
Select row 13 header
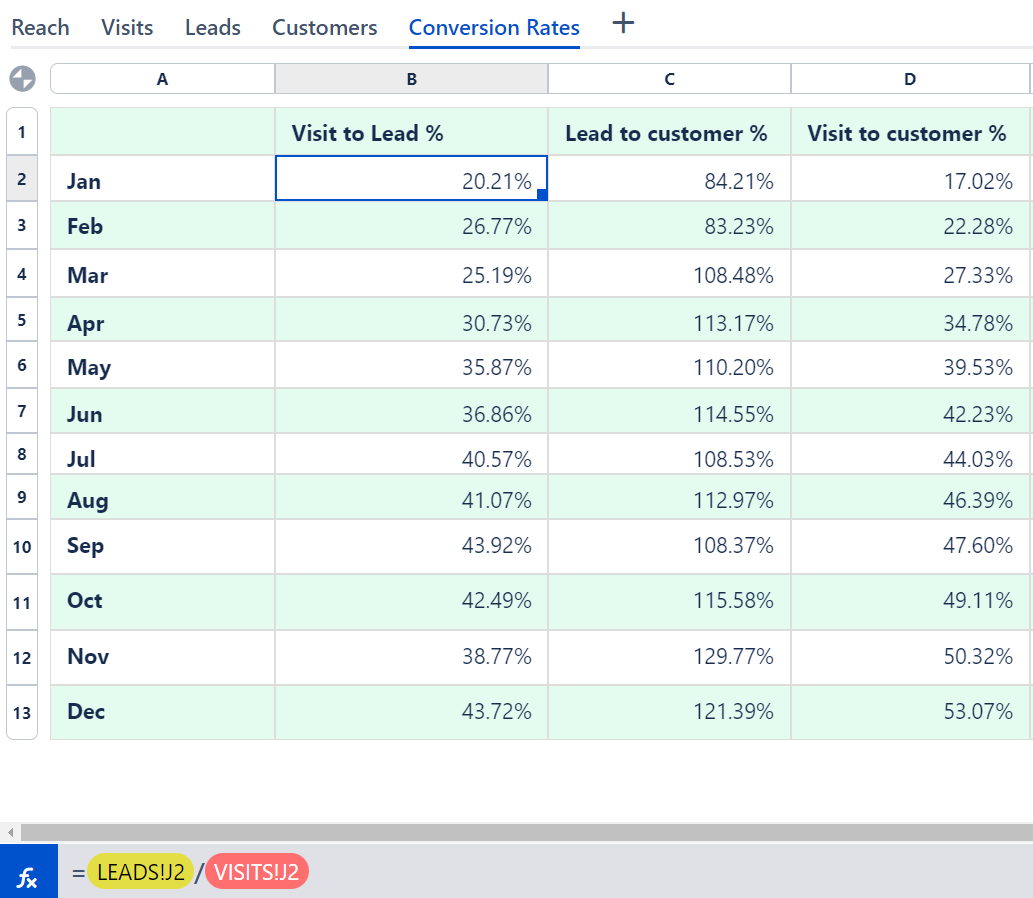(21, 712)
